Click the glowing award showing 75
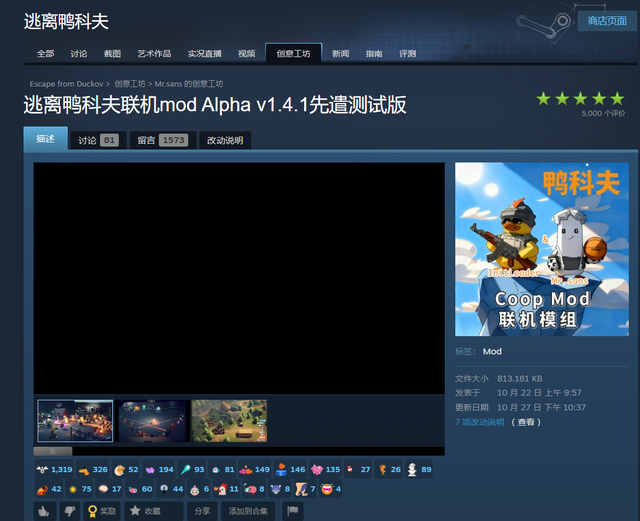Screen dimensions: 640x521 (80, 489)
